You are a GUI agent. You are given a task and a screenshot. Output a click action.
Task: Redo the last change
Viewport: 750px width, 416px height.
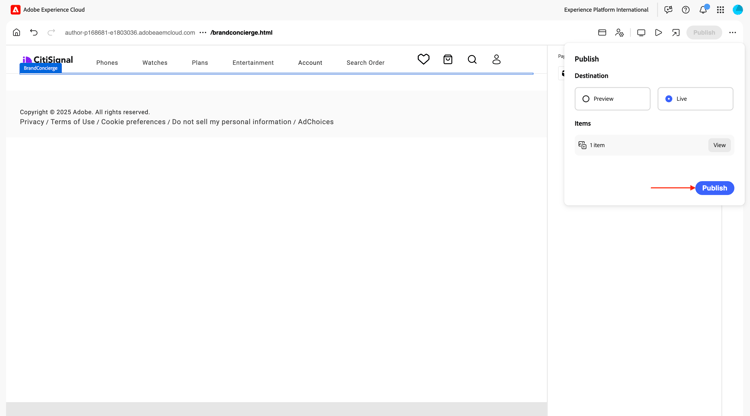tap(51, 33)
